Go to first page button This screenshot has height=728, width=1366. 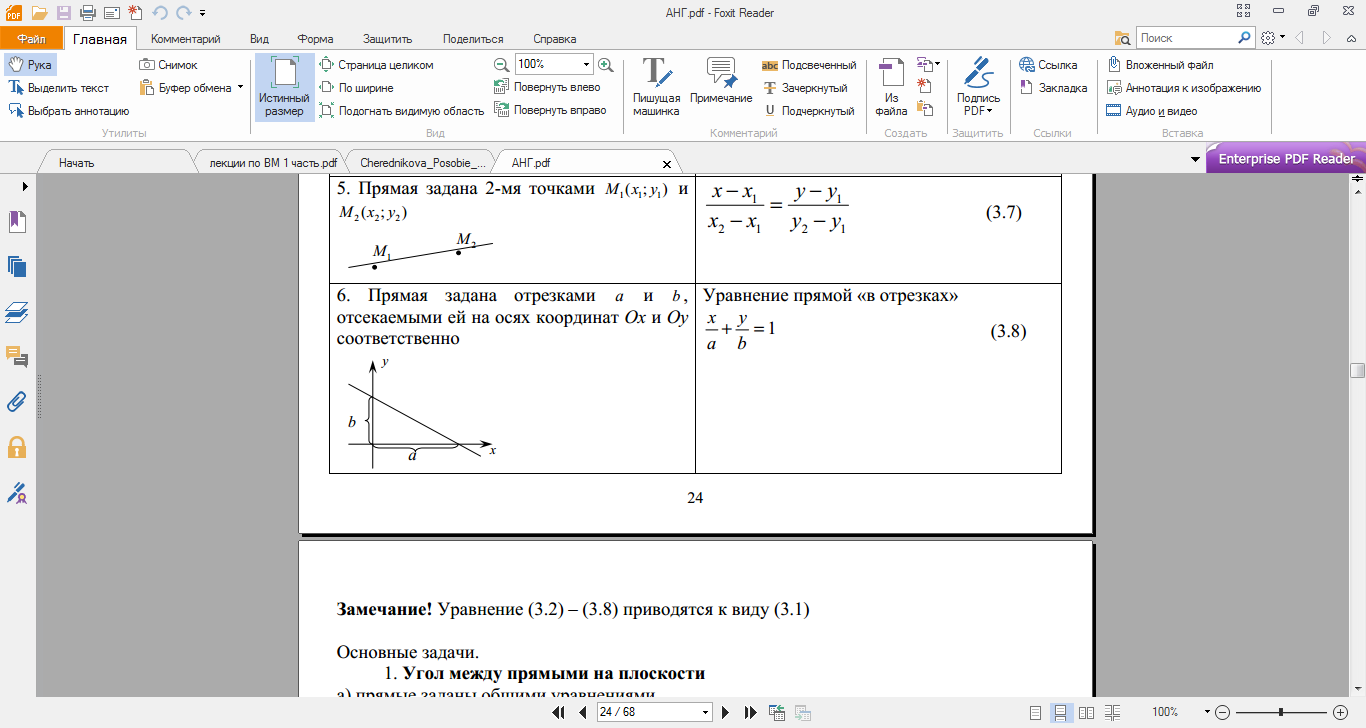560,712
